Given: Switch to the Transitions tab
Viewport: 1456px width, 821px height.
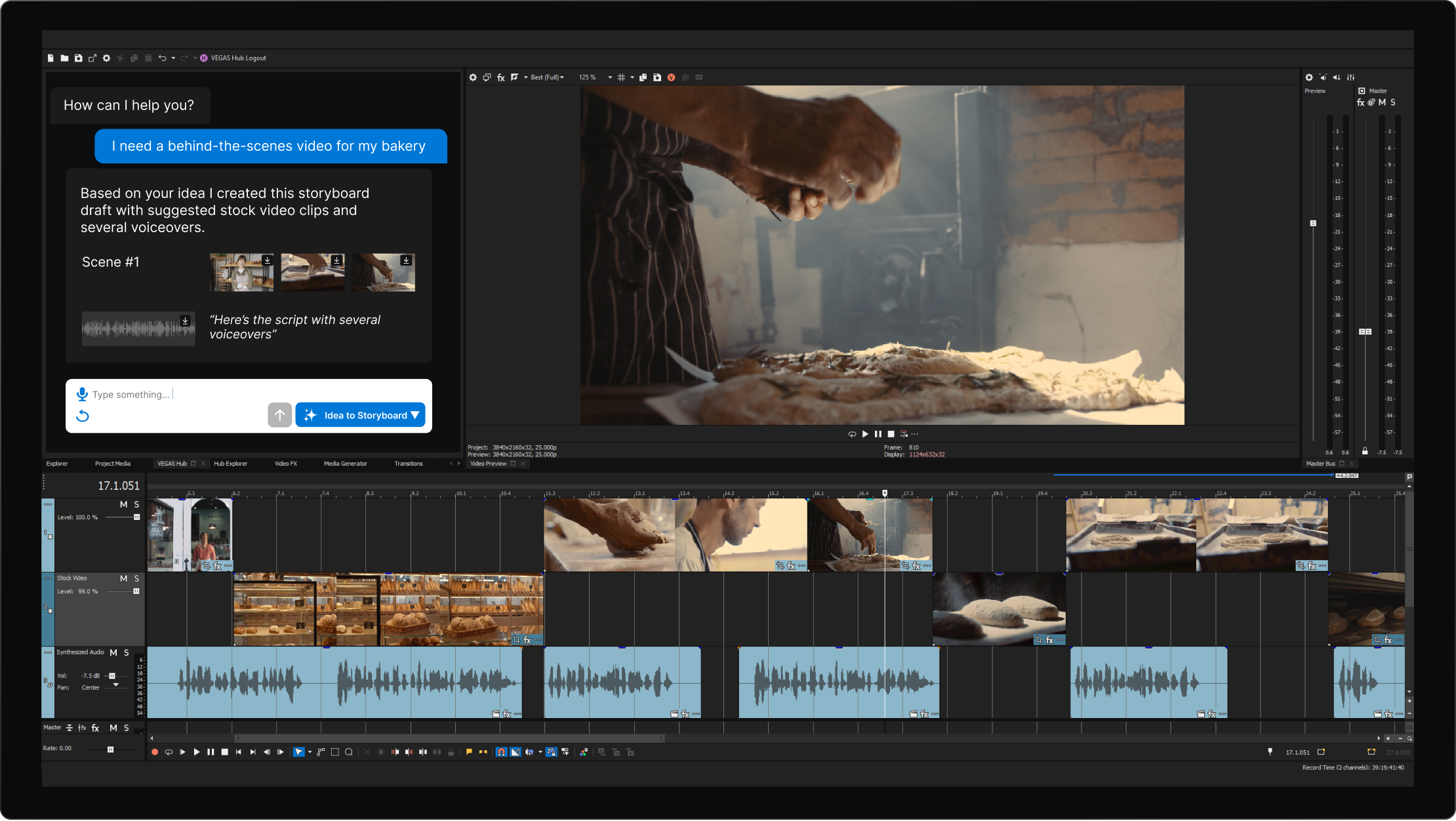Looking at the screenshot, I should point(409,464).
